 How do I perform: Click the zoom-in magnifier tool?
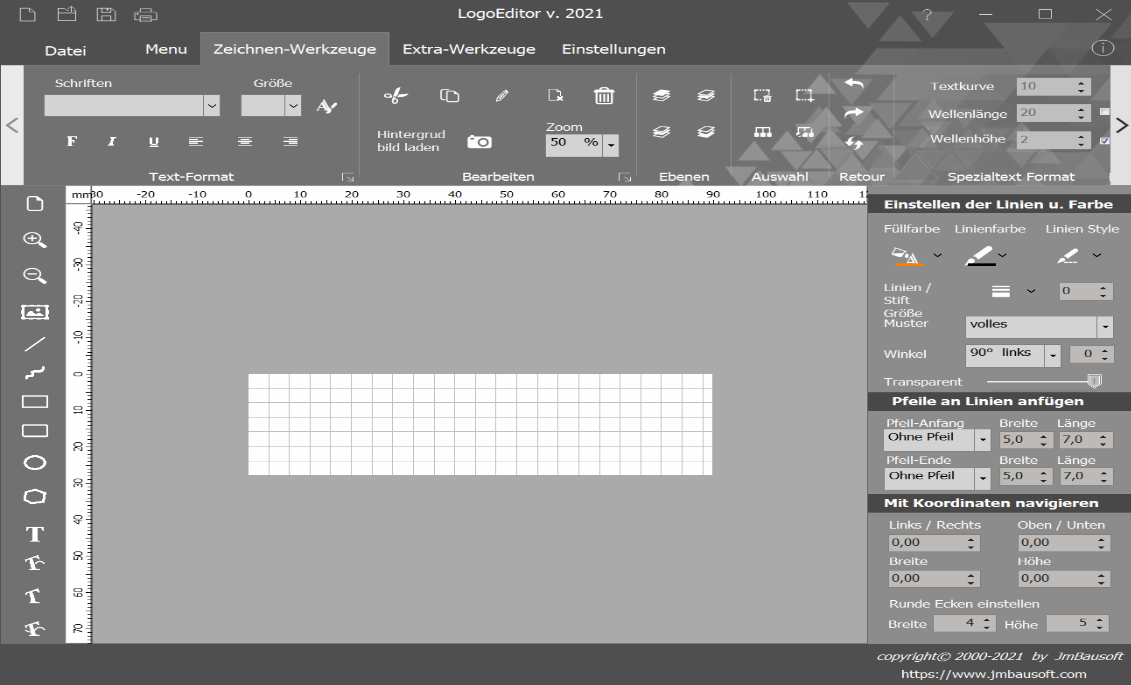35,240
